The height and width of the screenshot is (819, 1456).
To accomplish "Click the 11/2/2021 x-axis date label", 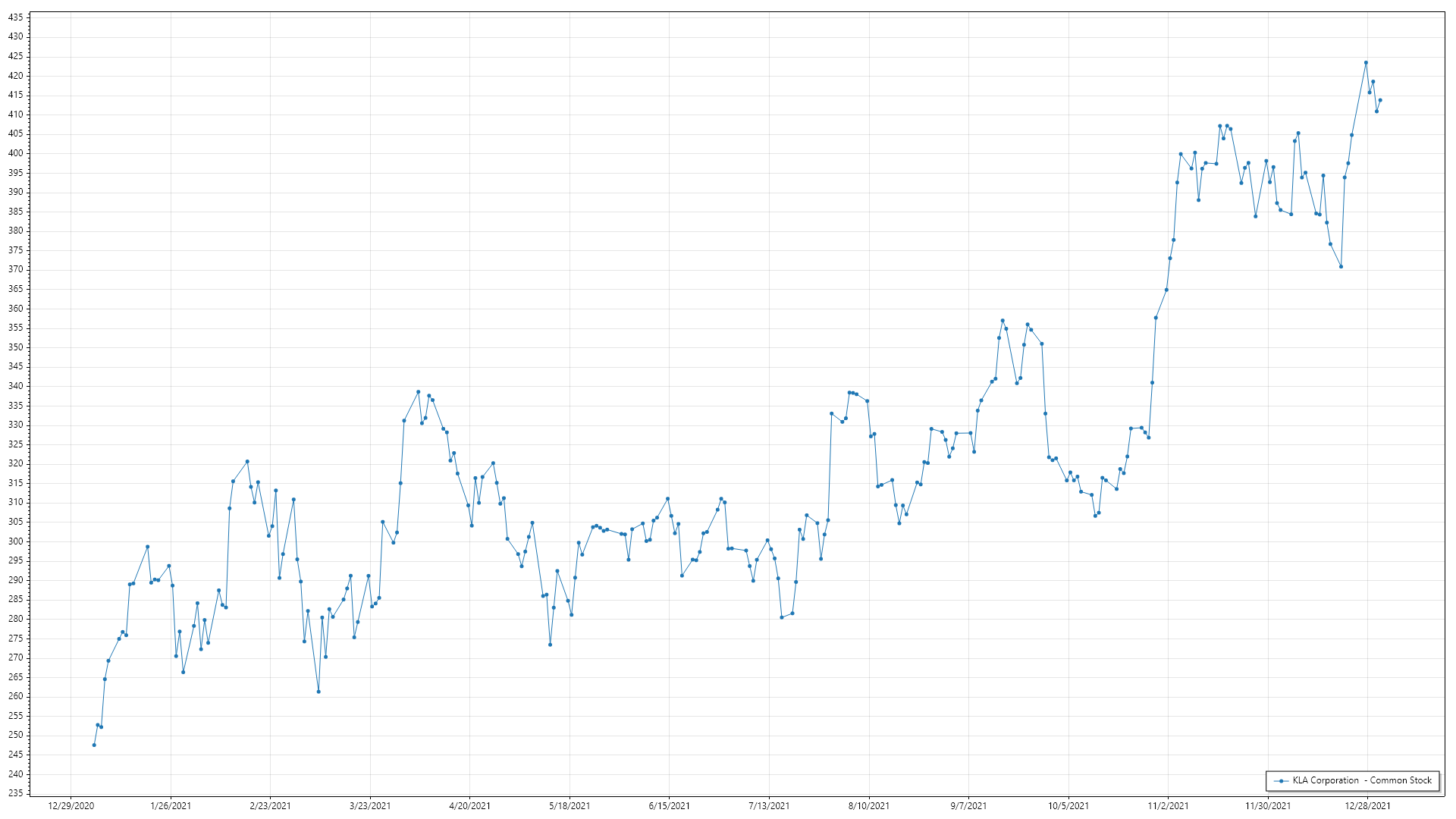I will click(x=1168, y=806).
